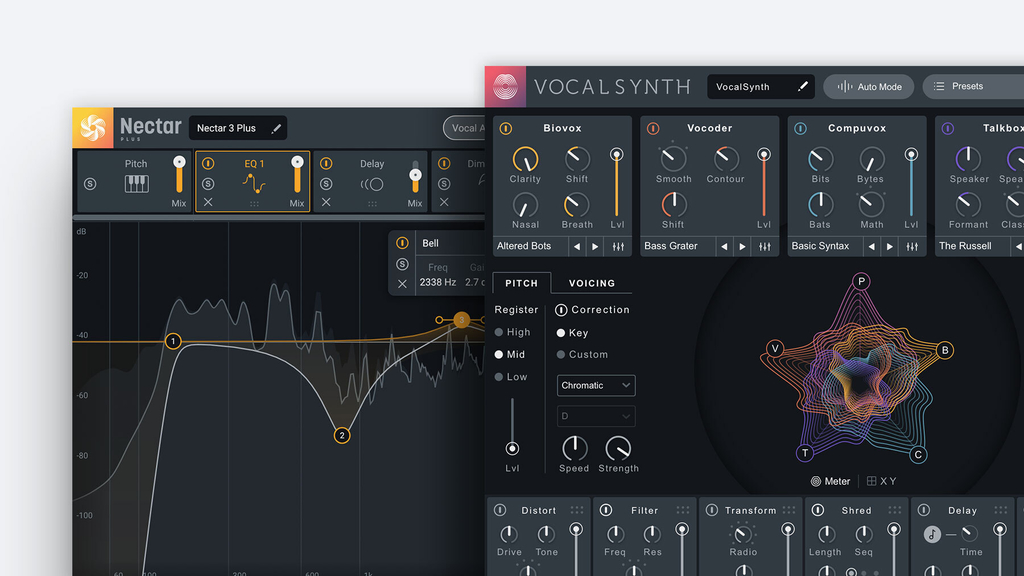This screenshot has height=576, width=1024.
Task: Remove the EQ 1 module
Action: coord(208,202)
